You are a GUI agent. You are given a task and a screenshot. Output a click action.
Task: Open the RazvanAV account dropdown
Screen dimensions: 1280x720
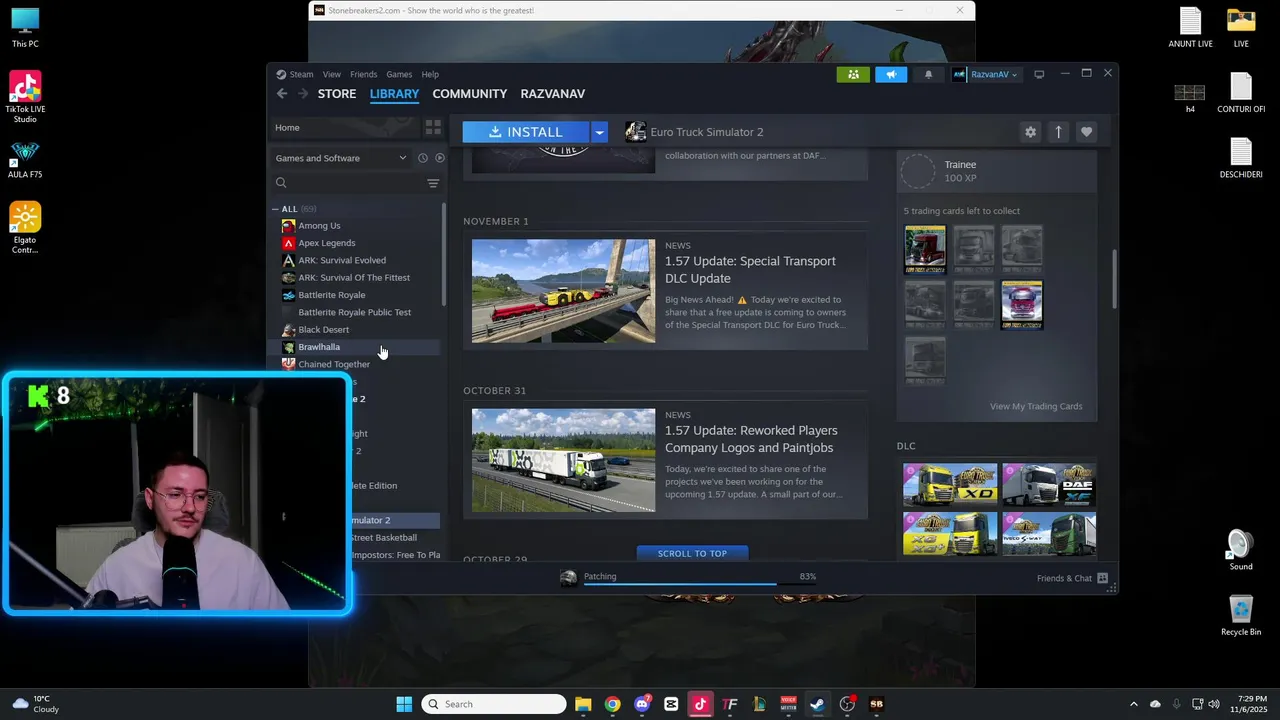(986, 74)
